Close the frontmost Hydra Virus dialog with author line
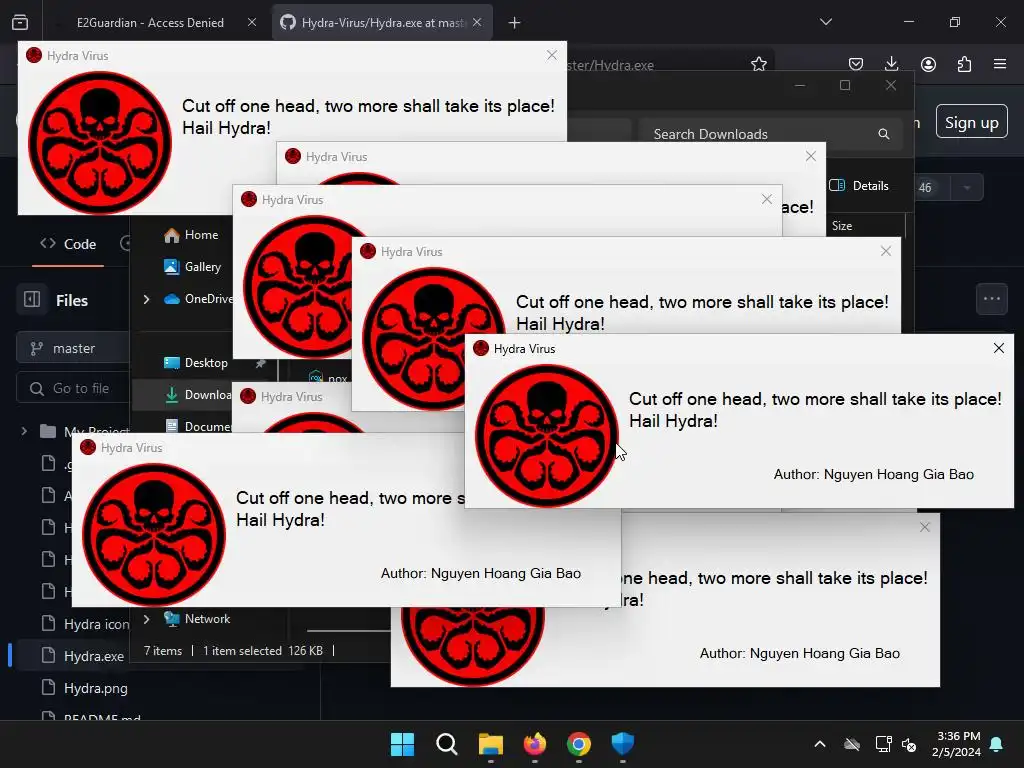 [x=999, y=349]
